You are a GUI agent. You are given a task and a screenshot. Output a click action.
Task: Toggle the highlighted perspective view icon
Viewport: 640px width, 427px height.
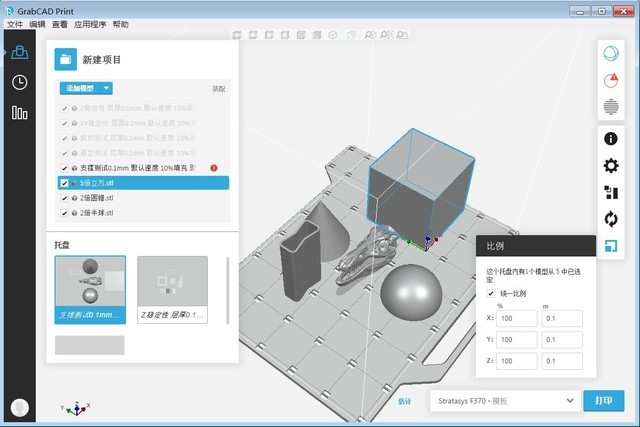(x=351, y=35)
